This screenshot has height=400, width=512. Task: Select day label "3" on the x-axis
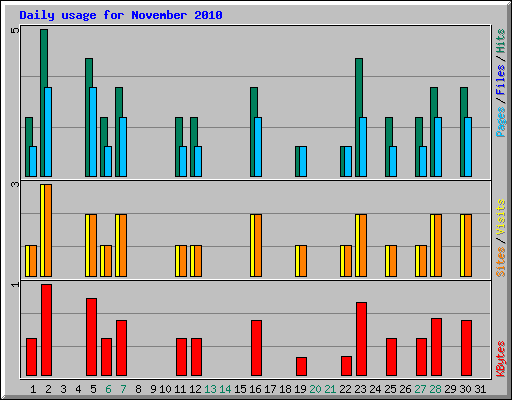click(63, 389)
